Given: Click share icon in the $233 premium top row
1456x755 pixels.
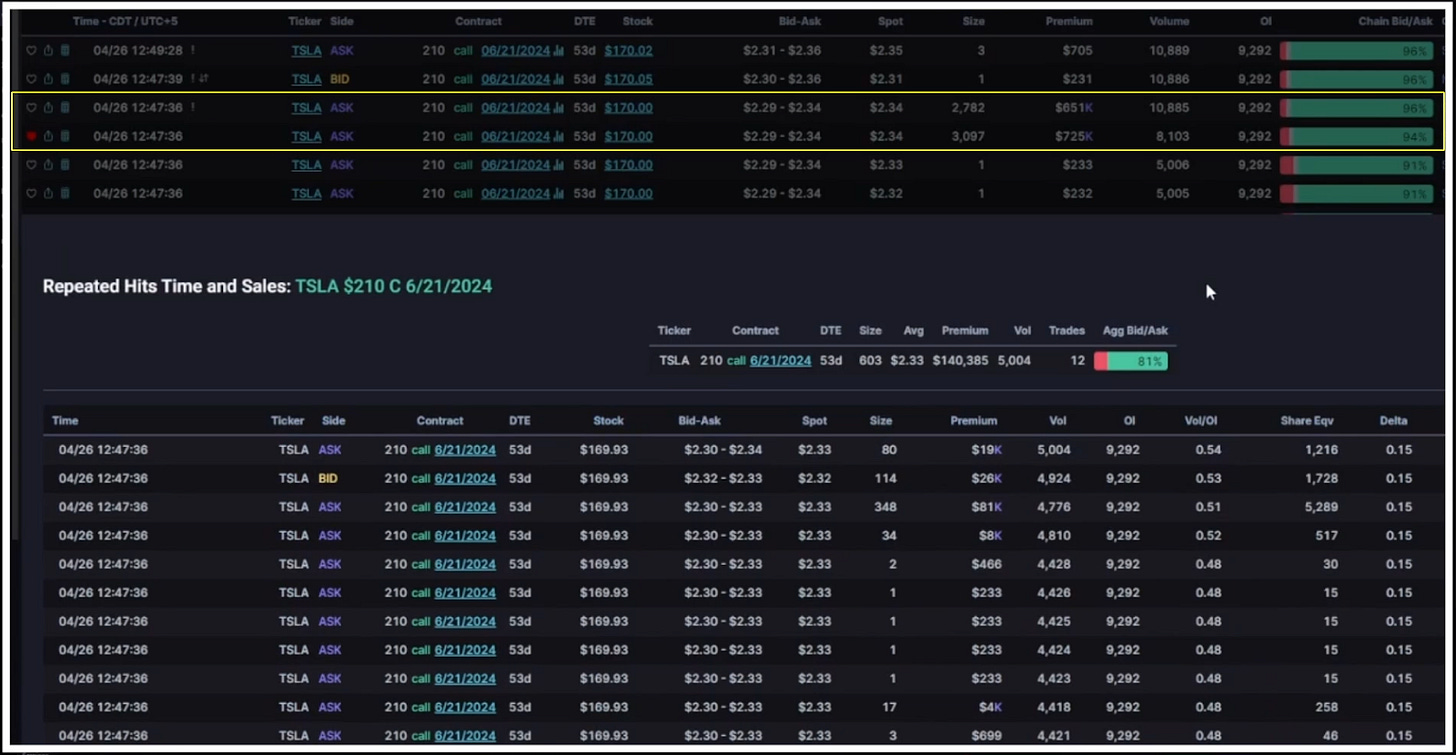Looking at the screenshot, I should click(48, 165).
